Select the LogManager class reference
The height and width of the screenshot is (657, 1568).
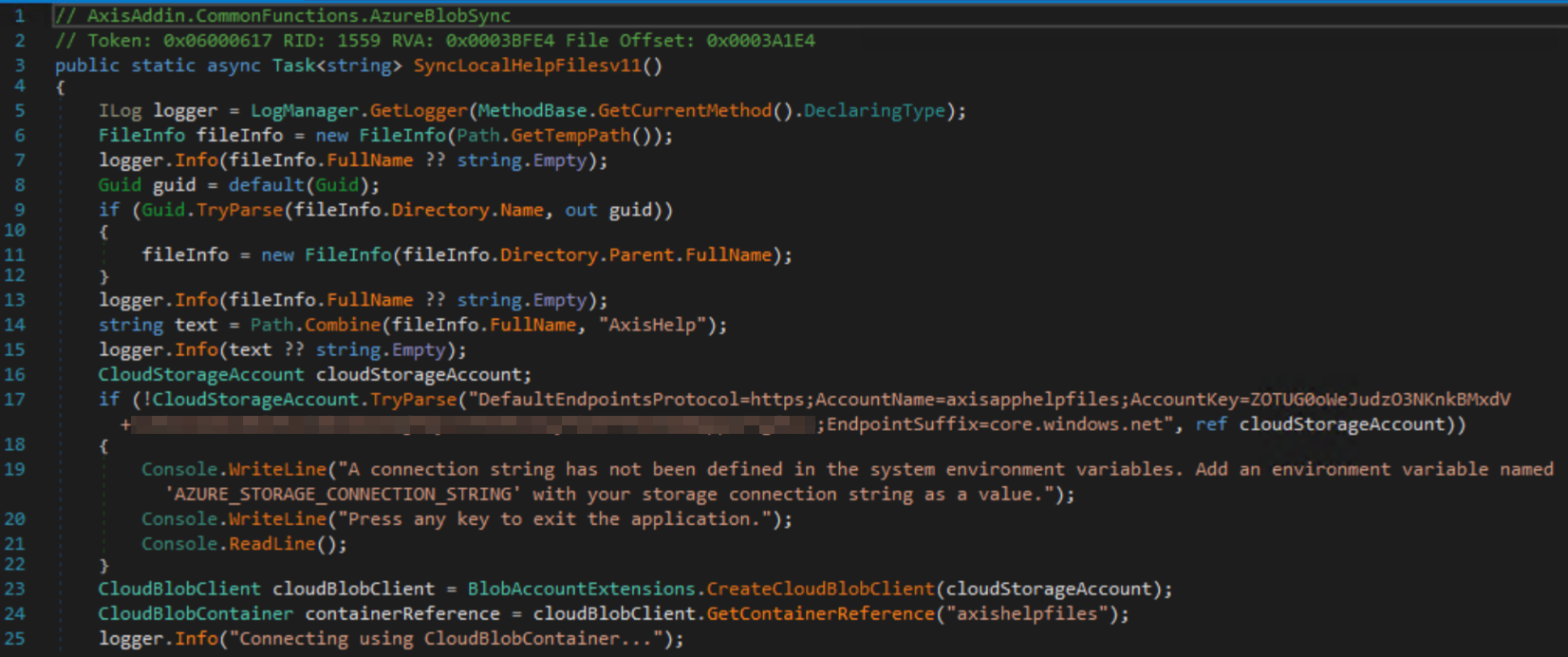click(304, 111)
